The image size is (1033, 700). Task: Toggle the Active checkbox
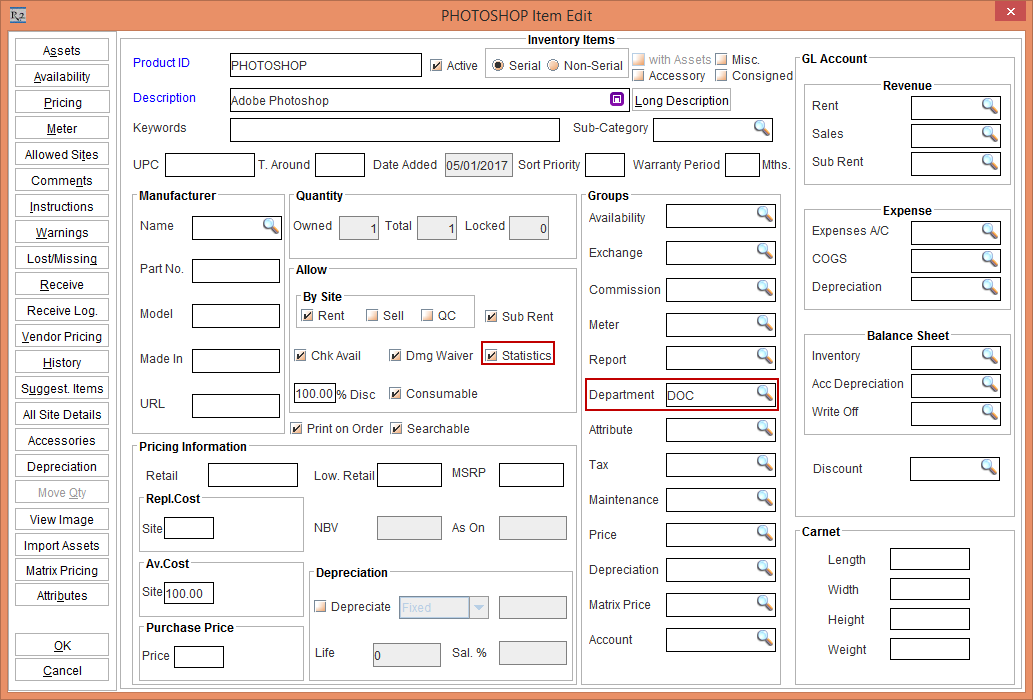[436, 66]
